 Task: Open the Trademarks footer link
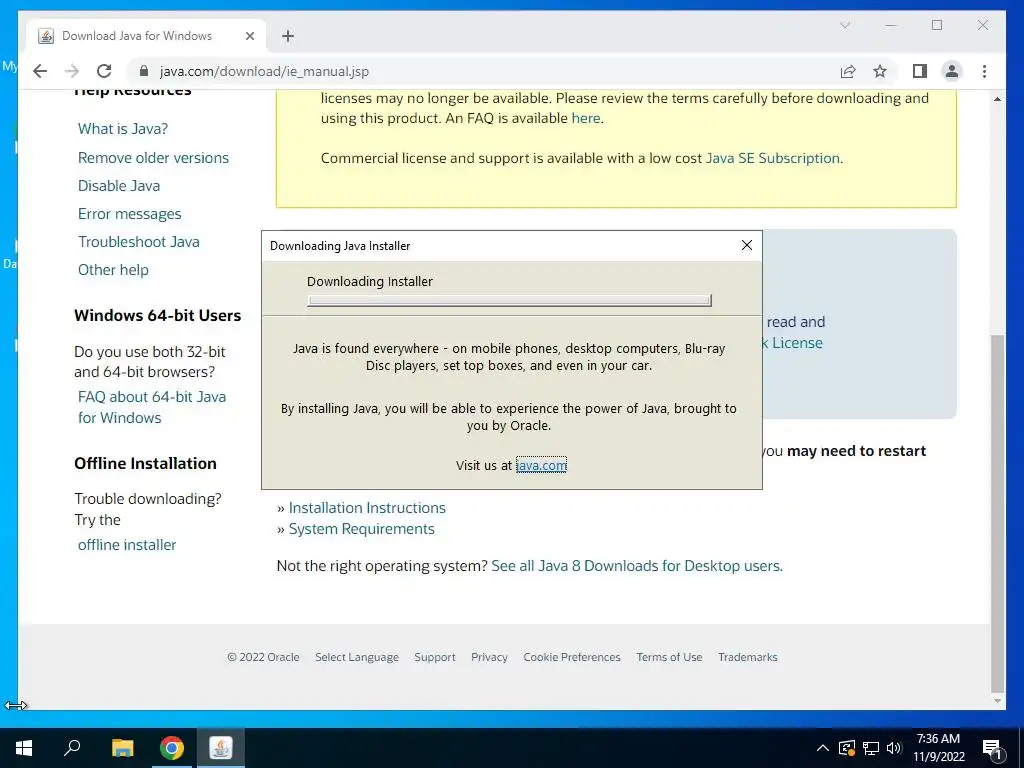(748, 657)
